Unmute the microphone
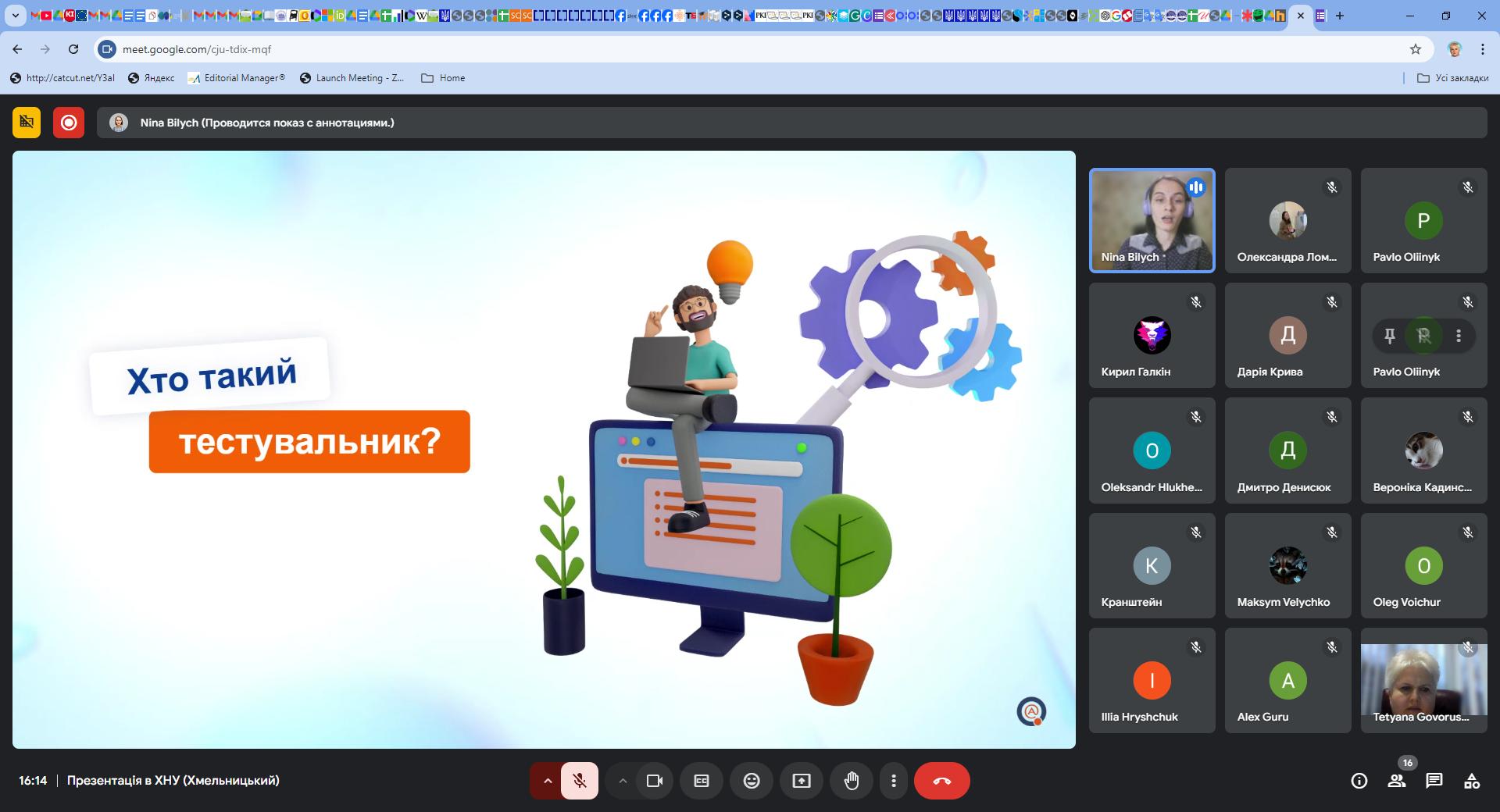 [580, 781]
